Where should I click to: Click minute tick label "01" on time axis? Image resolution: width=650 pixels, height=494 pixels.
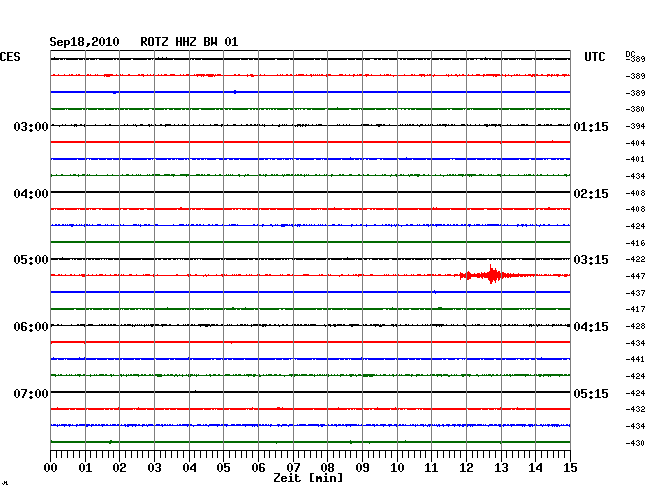(x=85, y=468)
